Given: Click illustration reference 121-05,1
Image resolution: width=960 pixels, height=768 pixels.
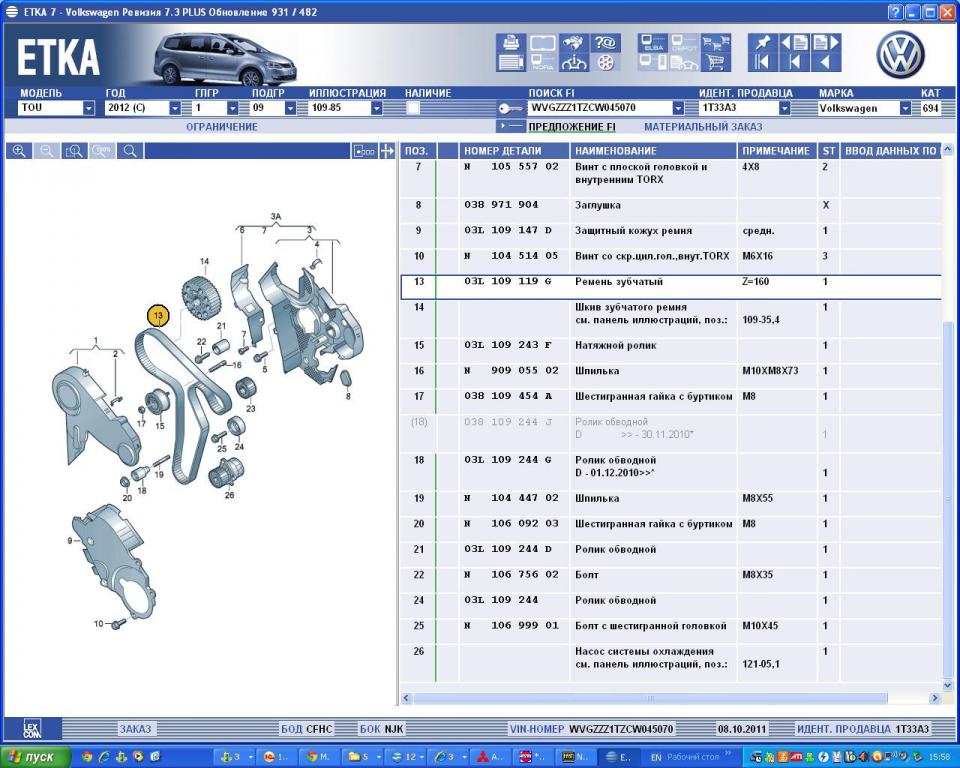Looking at the screenshot, I should click(x=761, y=664).
